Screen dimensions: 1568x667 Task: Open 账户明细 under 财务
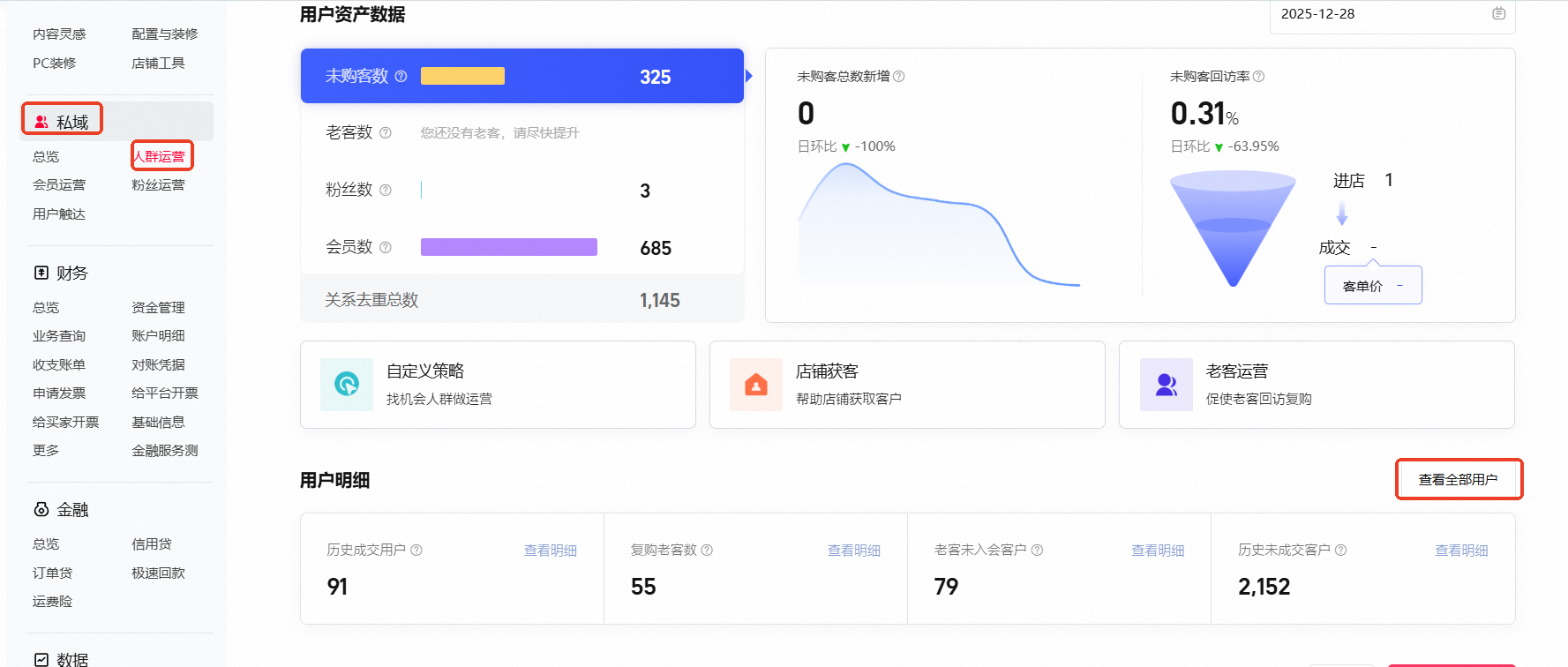pyautogui.click(x=158, y=336)
